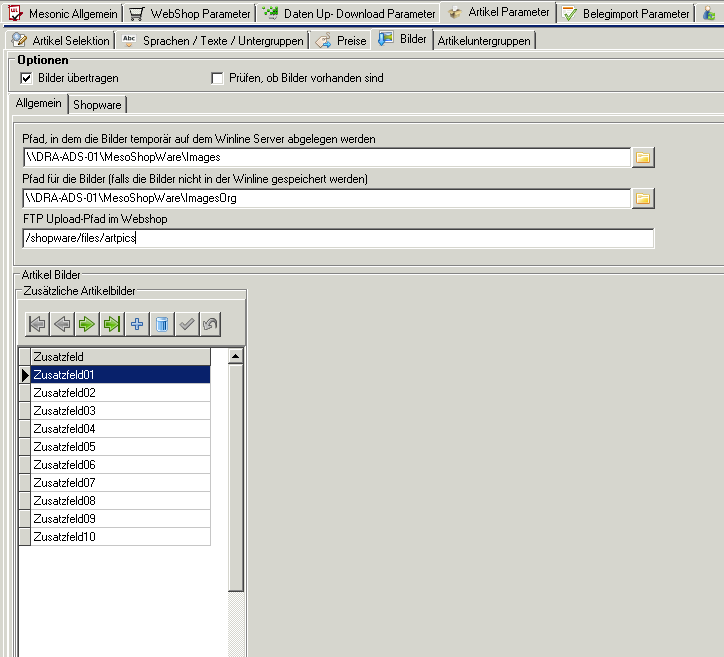Go to the first record in navigator

point(37,324)
